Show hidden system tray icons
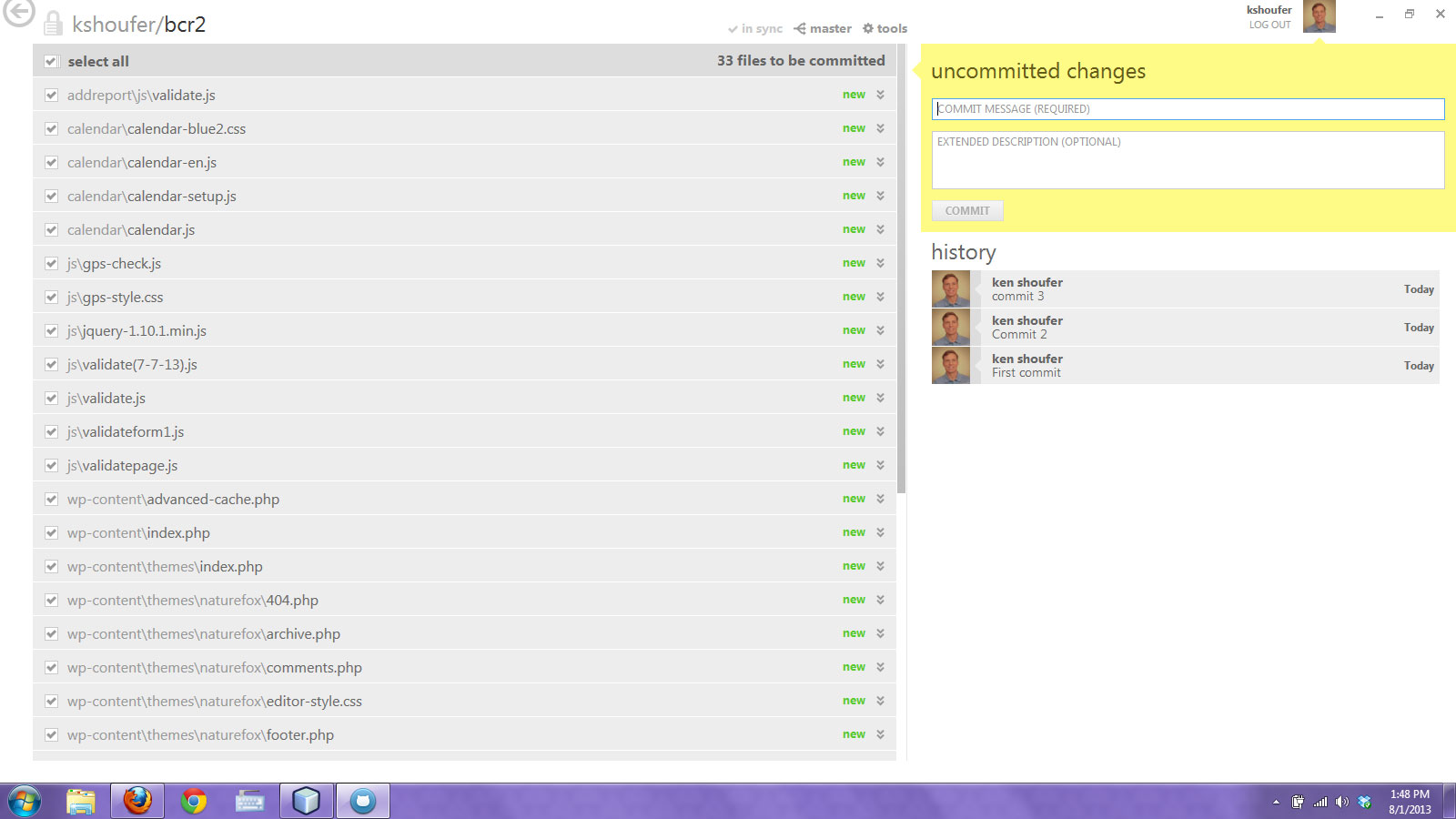 (1276, 802)
